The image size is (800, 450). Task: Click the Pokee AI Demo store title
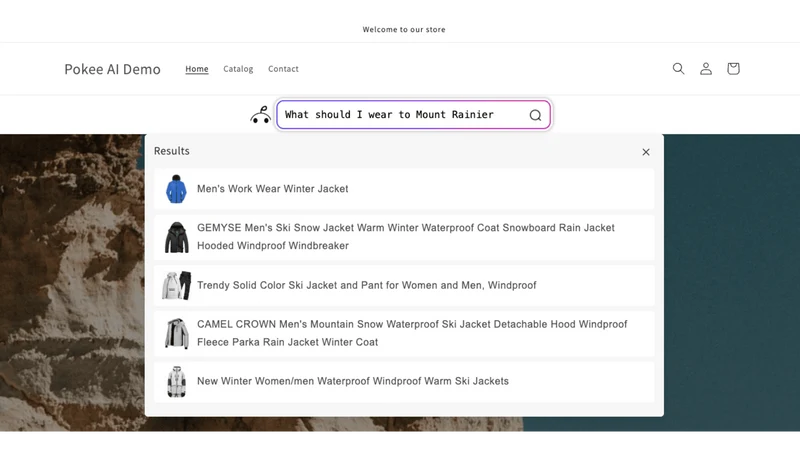point(112,69)
